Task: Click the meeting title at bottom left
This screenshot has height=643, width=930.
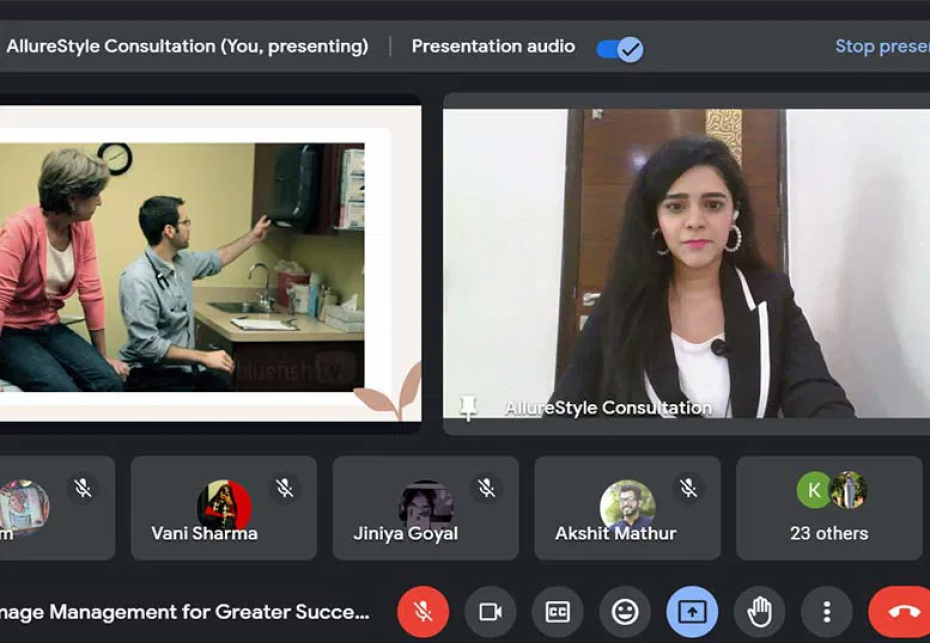Action: click(184, 612)
